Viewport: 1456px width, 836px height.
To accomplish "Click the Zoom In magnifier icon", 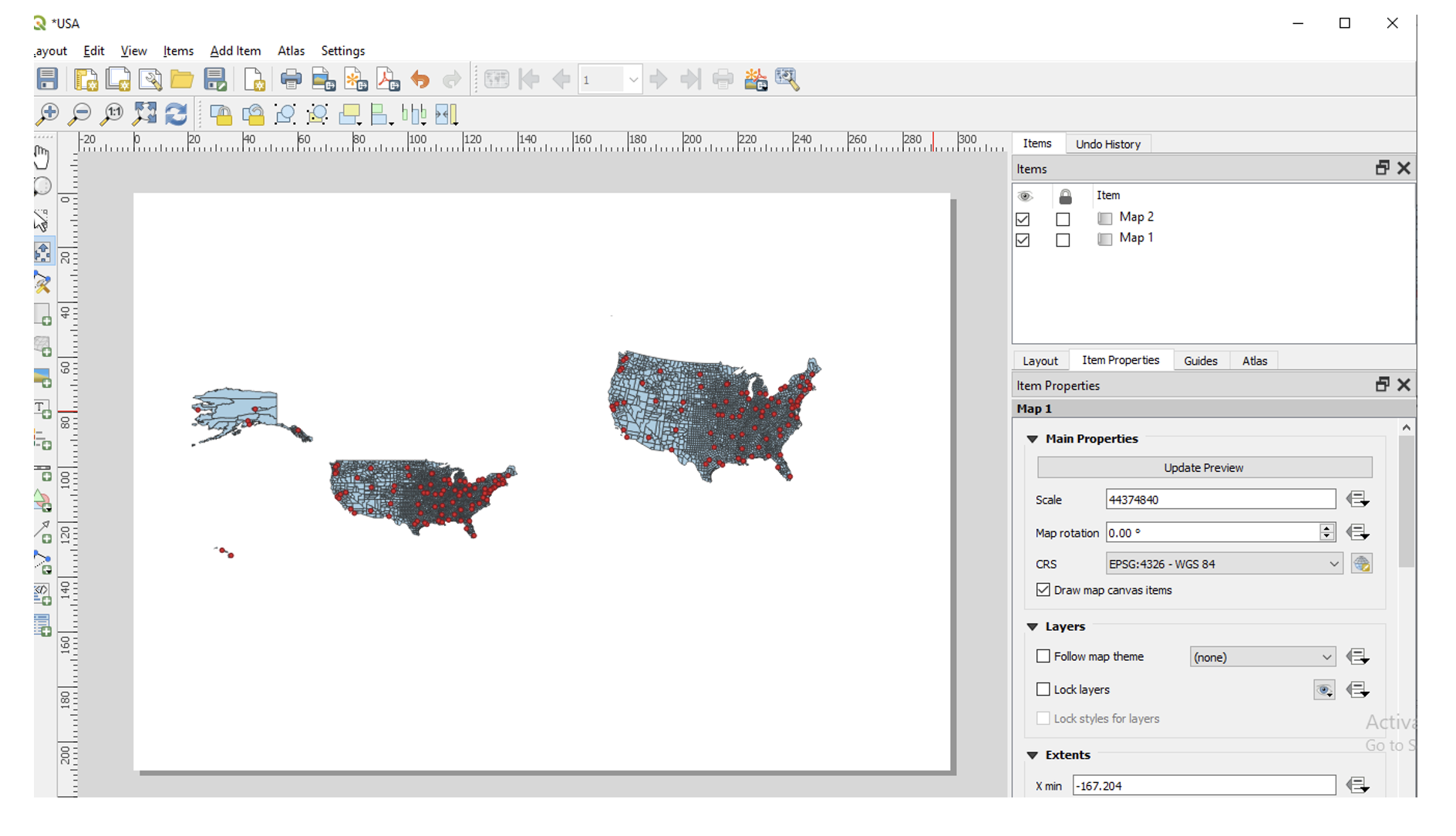I will [x=47, y=114].
